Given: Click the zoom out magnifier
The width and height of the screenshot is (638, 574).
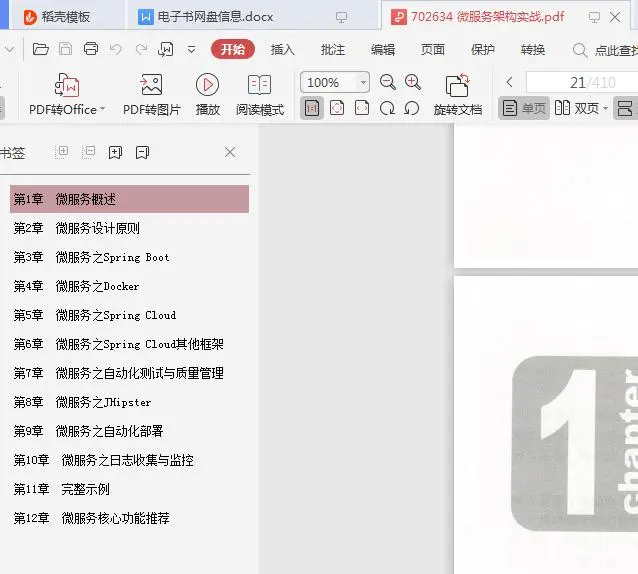Looking at the screenshot, I should (388, 82).
